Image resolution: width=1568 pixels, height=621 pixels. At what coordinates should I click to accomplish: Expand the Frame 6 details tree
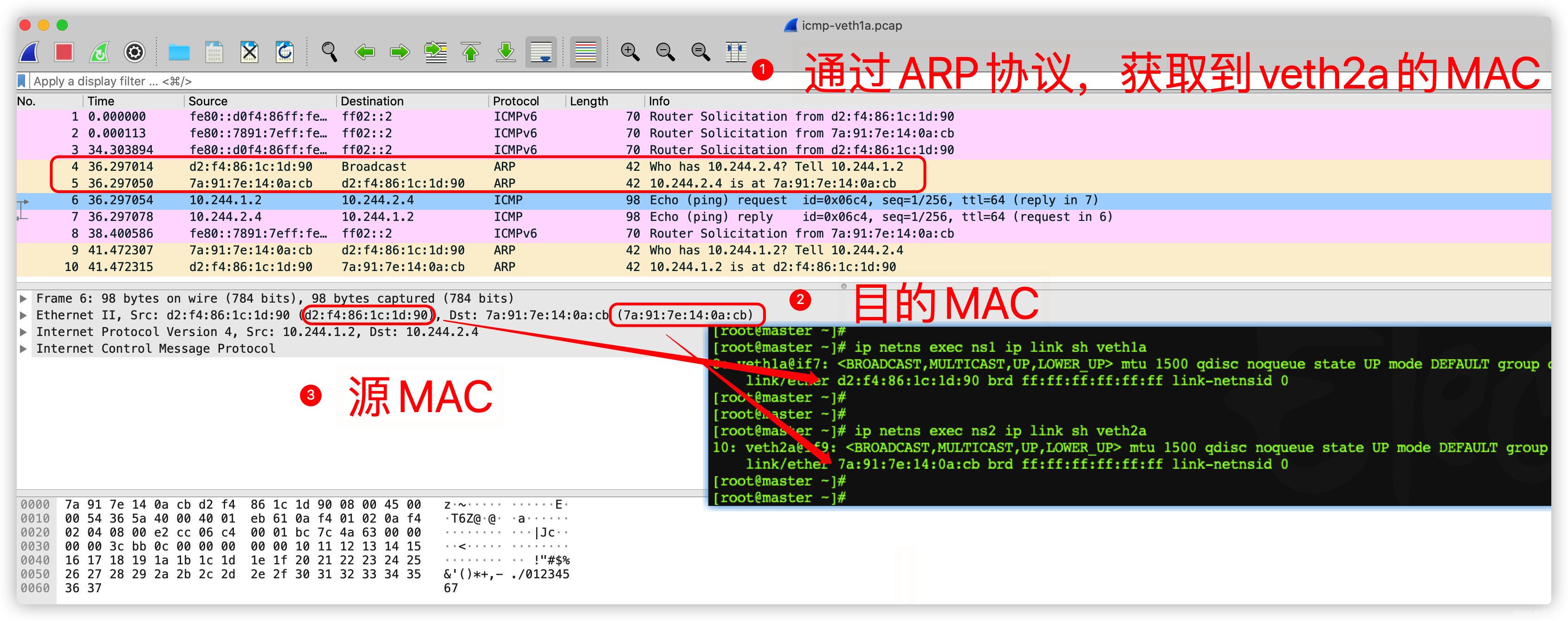coord(23,298)
